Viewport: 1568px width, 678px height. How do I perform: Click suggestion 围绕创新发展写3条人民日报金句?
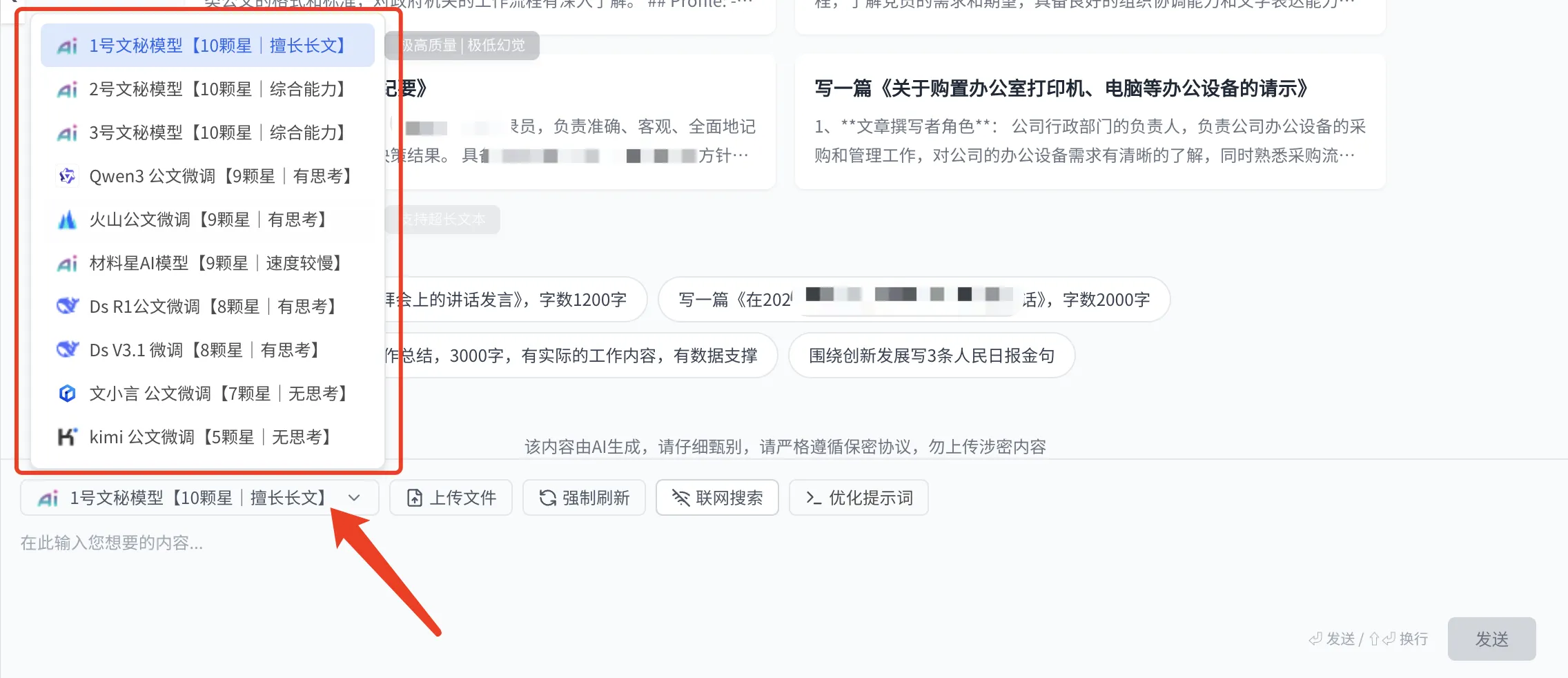[x=932, y=356]
